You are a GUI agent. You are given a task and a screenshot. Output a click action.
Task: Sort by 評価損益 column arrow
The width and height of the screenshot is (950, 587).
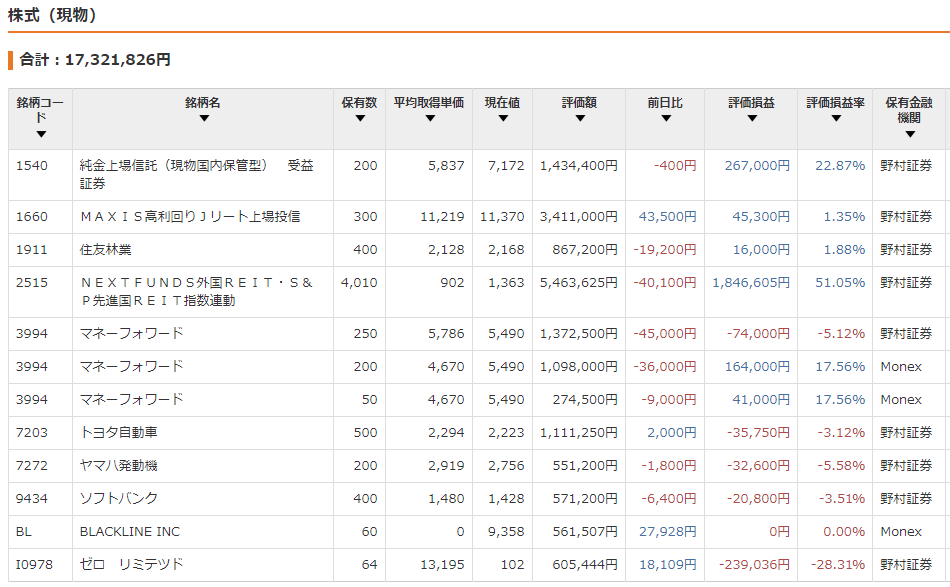752,118
